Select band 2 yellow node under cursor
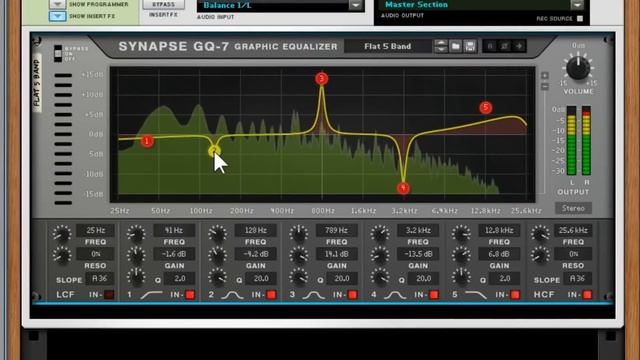Viewport: 640px width, 360px height. point(214,151)
